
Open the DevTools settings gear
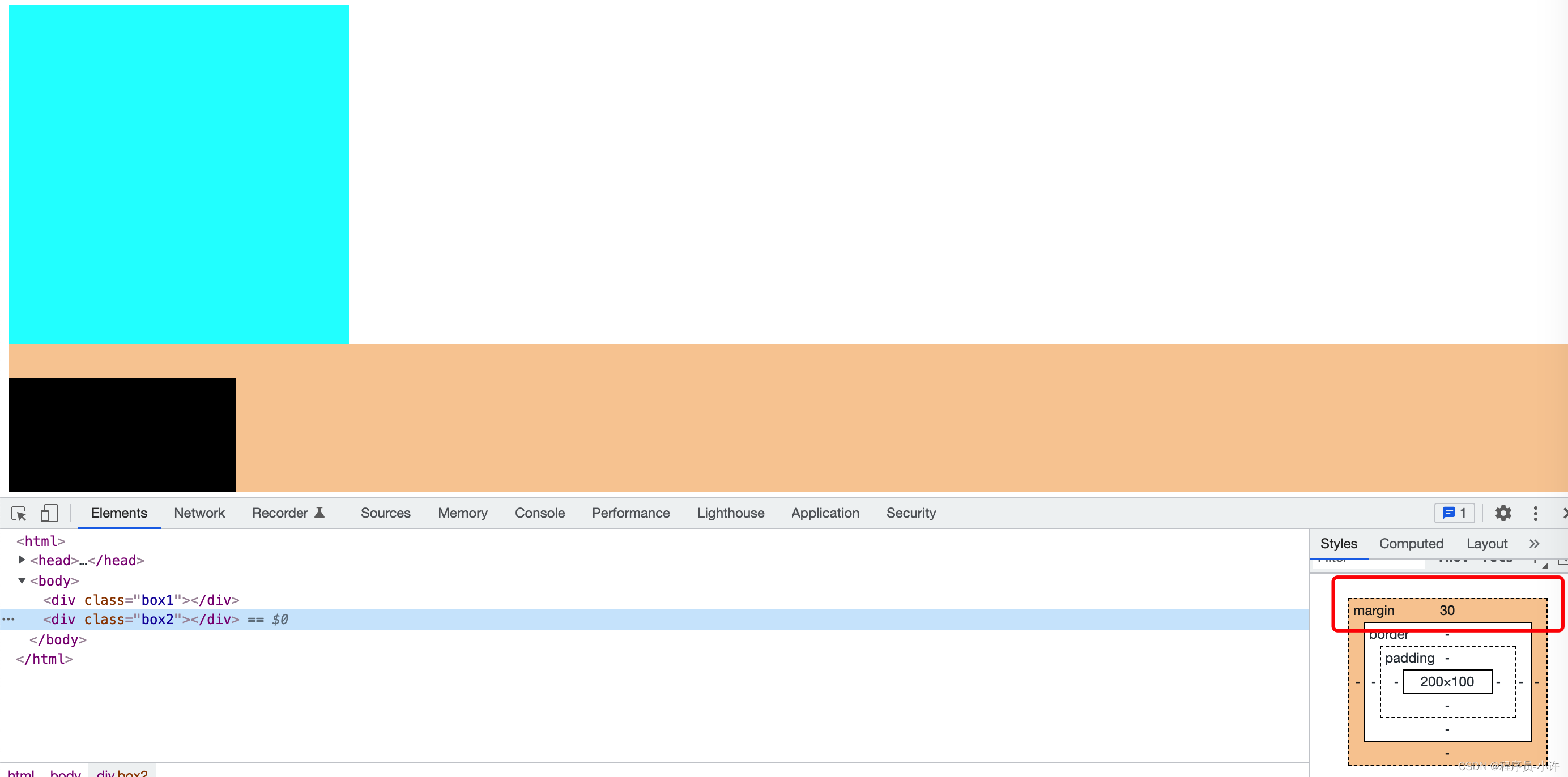coord(1503,514)
